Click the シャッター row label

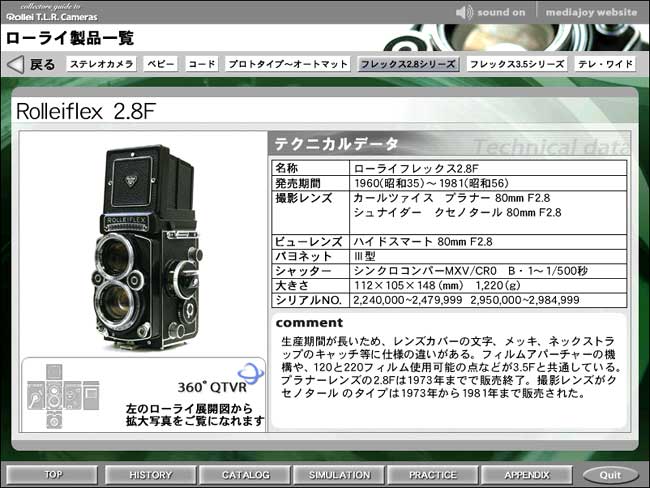[303, 271]
